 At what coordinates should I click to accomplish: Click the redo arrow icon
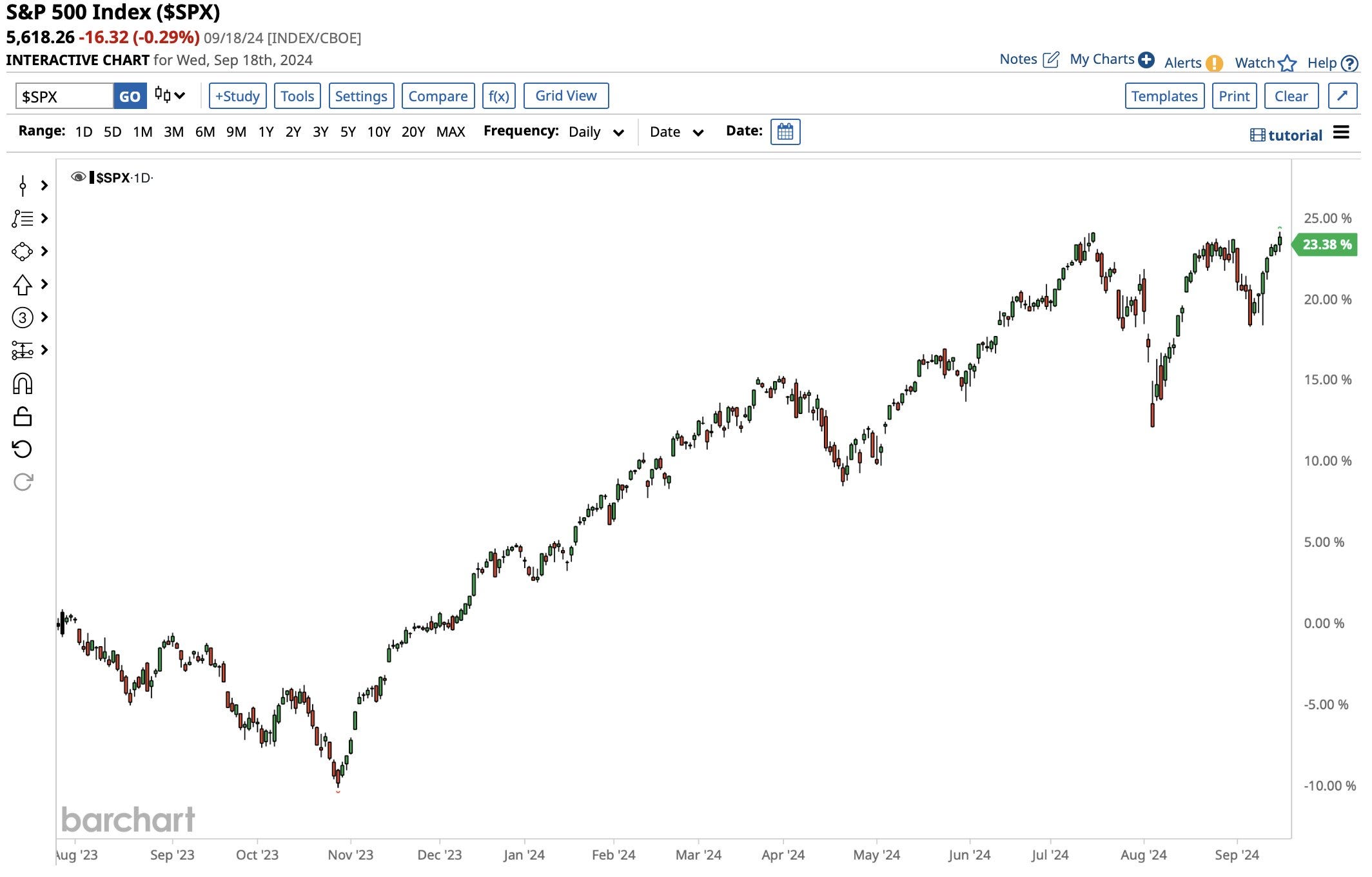[x=23, y=482]
